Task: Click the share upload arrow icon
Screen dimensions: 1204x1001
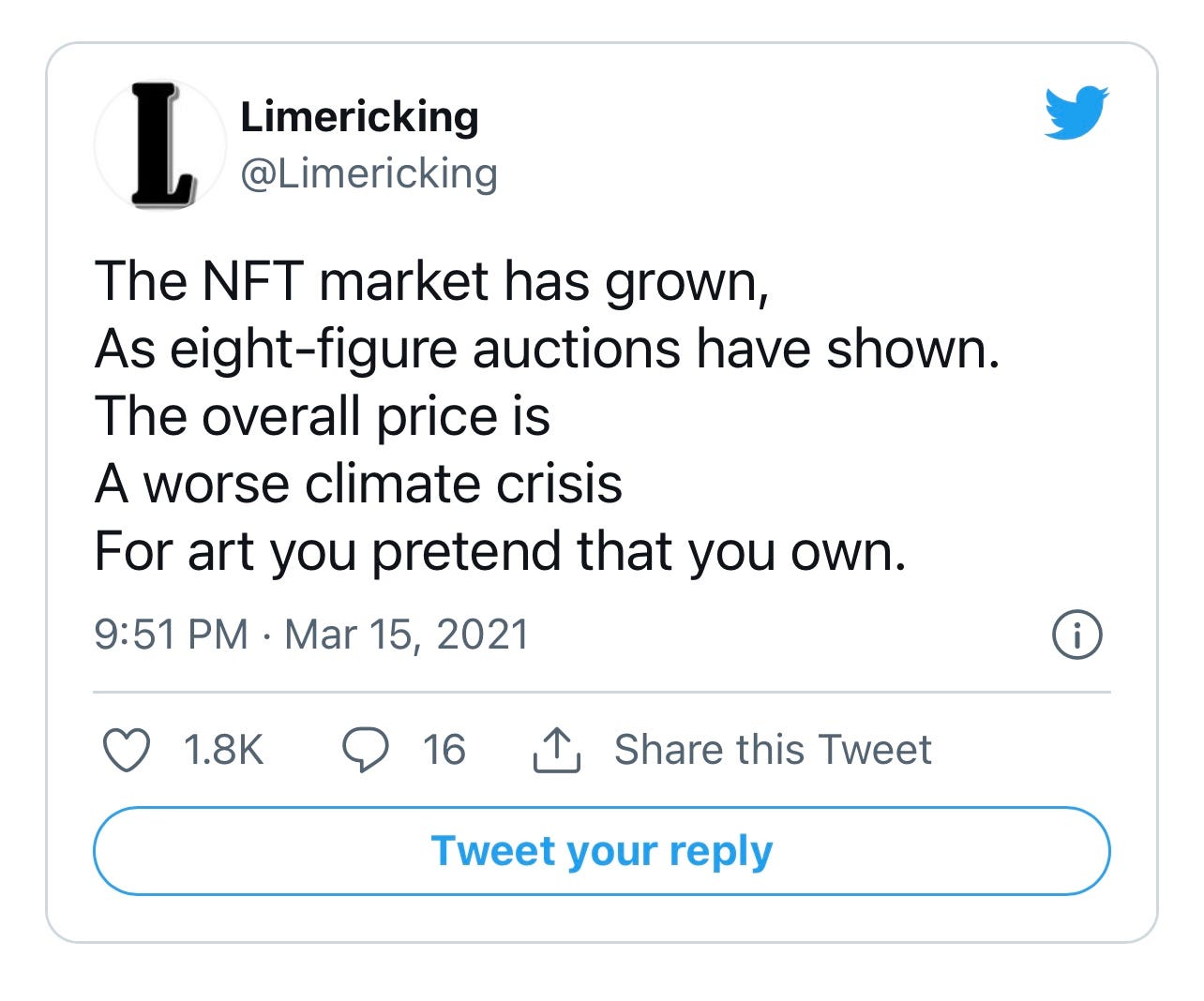Action: (557, 750)
